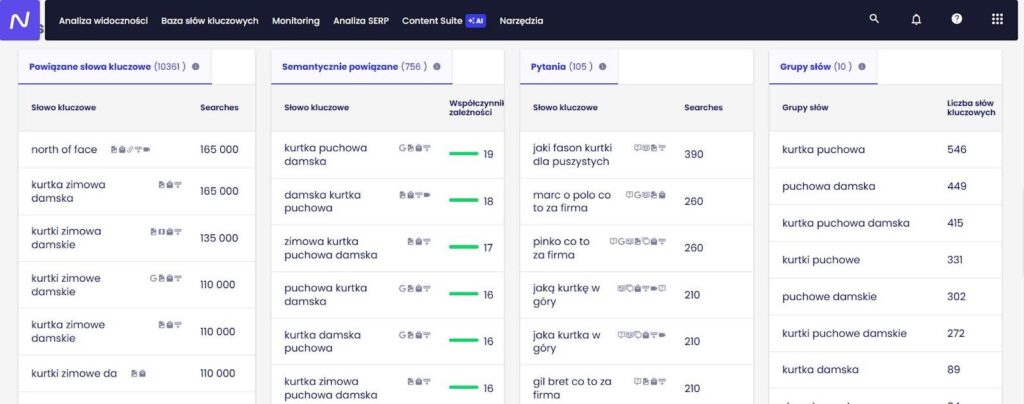Open Analiza SERP menu

[361, 21]
